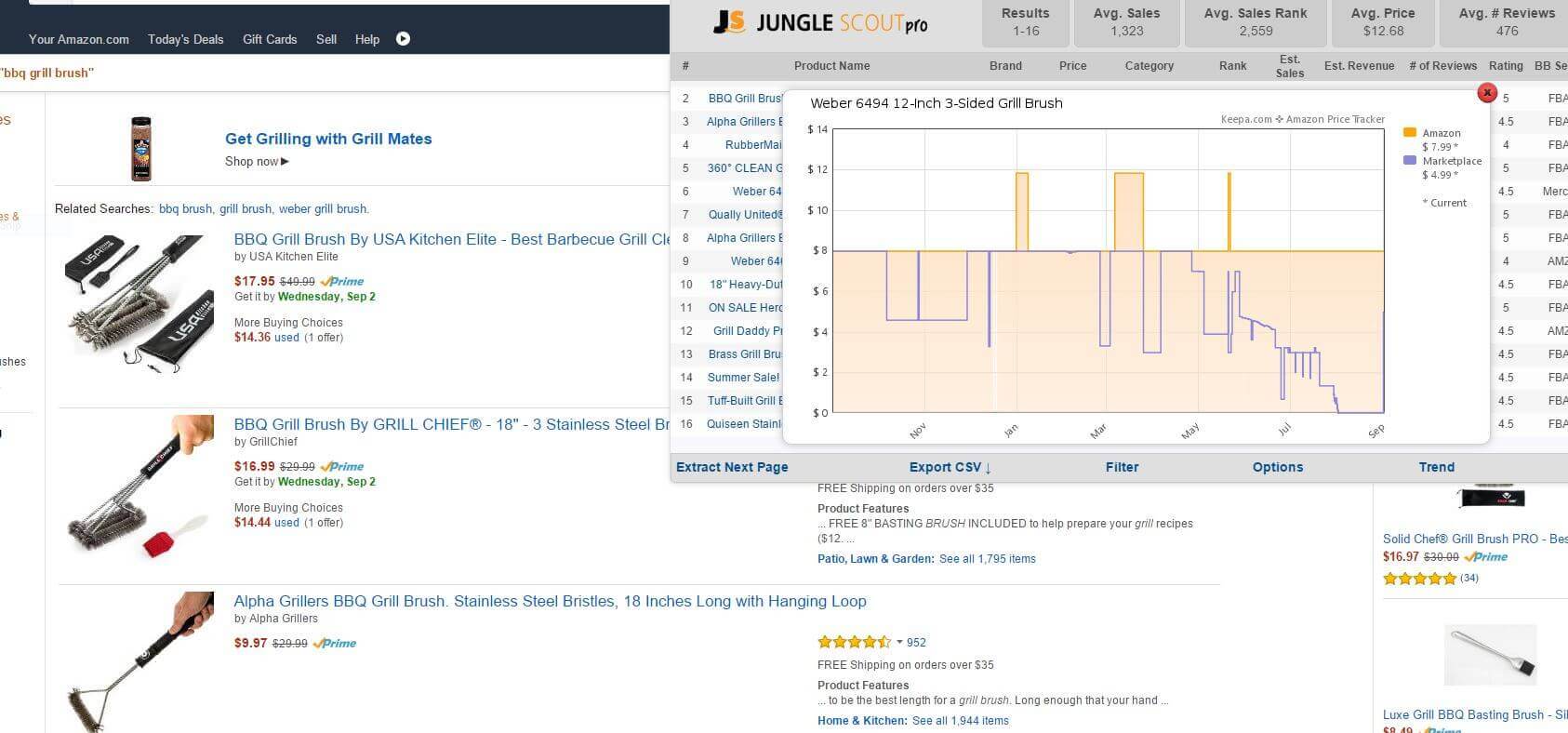Open BBQ Grill Brush By USA Kitchen Elite title
Viewport: 1568px width, 733px height.
pos(452,239)
